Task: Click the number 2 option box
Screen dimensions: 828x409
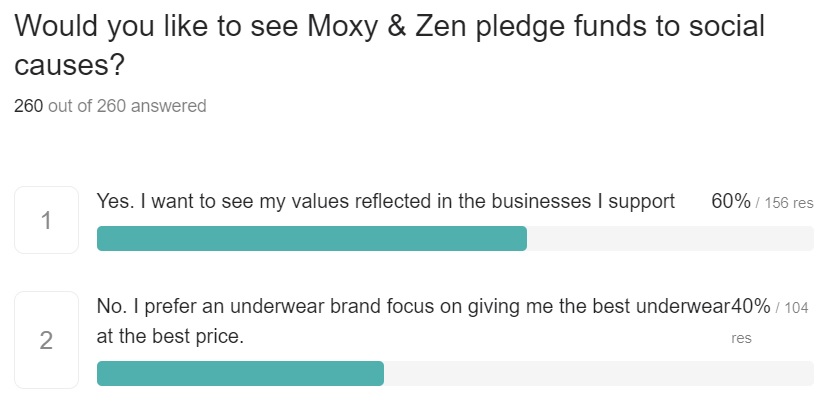Action: point(46,340)
